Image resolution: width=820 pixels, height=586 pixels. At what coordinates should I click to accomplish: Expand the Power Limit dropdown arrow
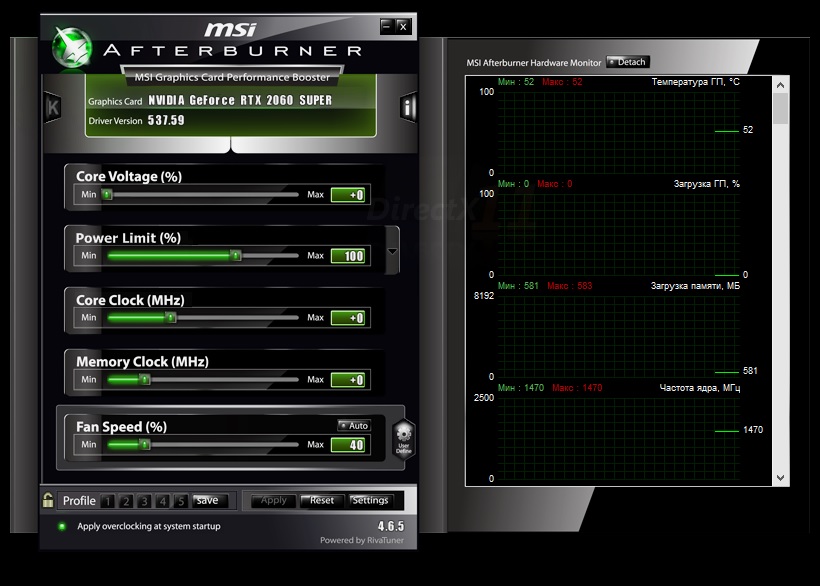392,251
